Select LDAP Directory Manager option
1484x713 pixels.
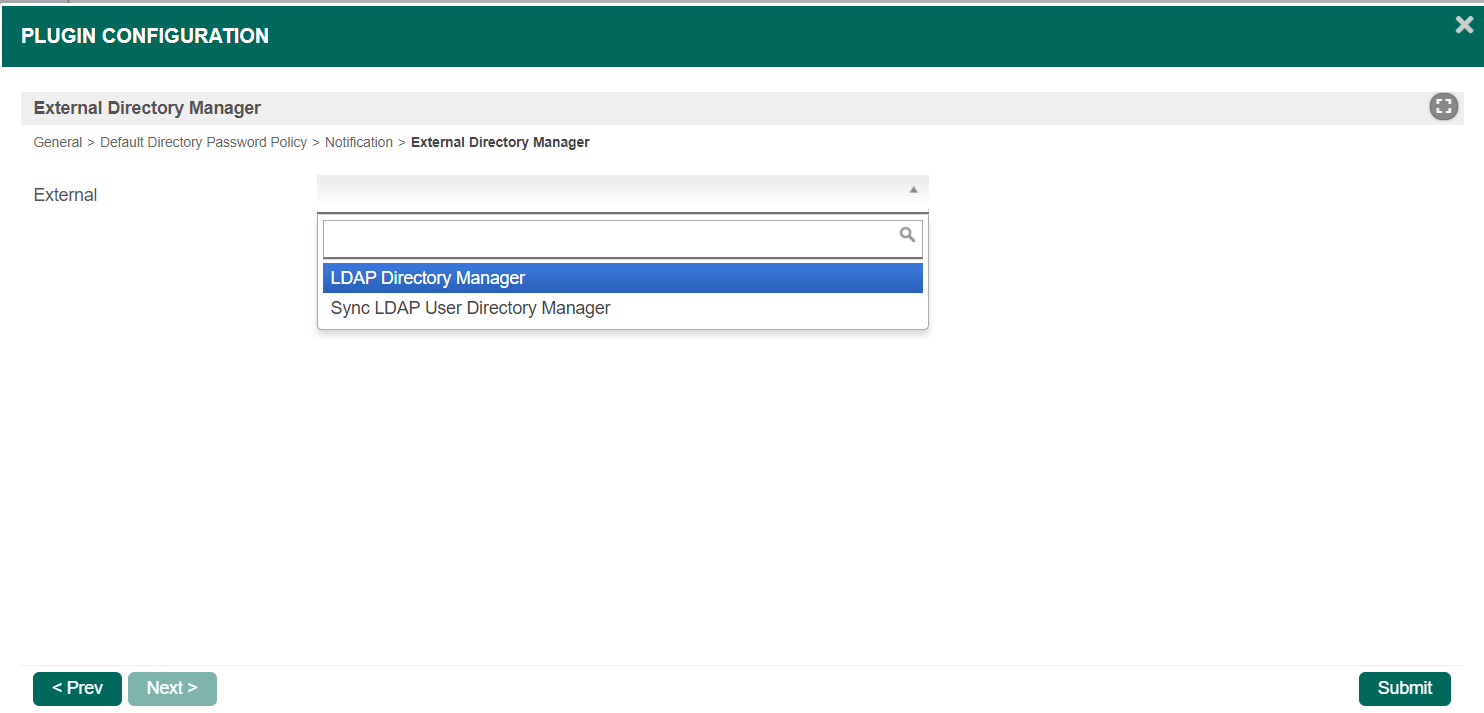tap(622, 278)
